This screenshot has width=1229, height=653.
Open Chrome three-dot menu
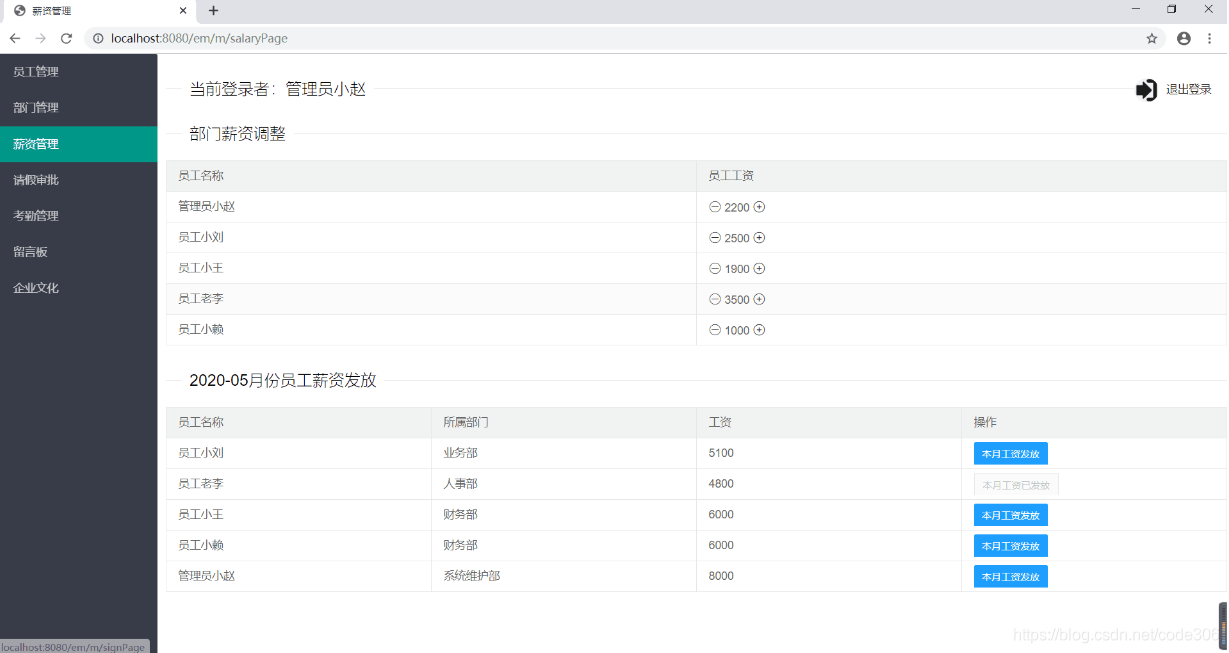point(1210,38)
